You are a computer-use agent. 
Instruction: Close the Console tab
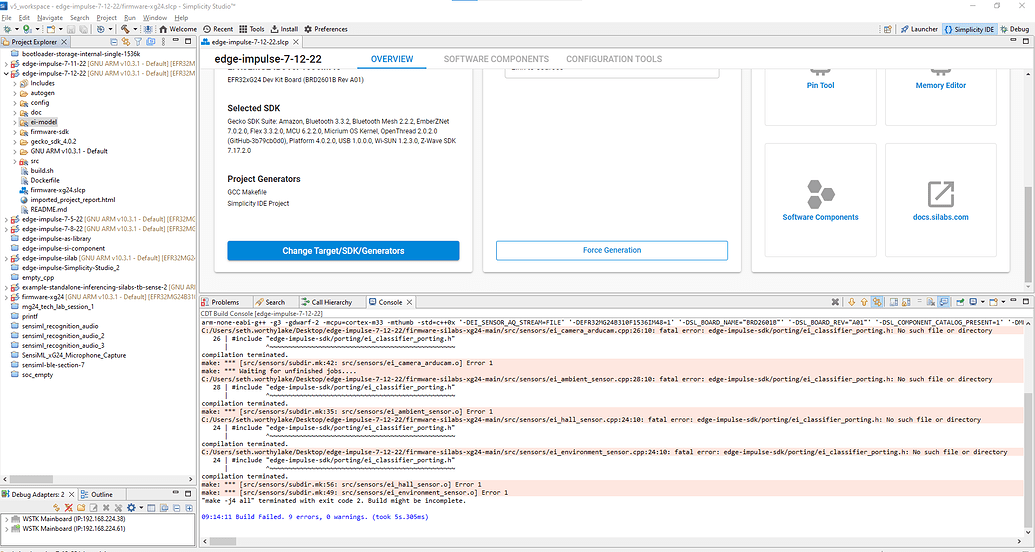pos(409,302)
